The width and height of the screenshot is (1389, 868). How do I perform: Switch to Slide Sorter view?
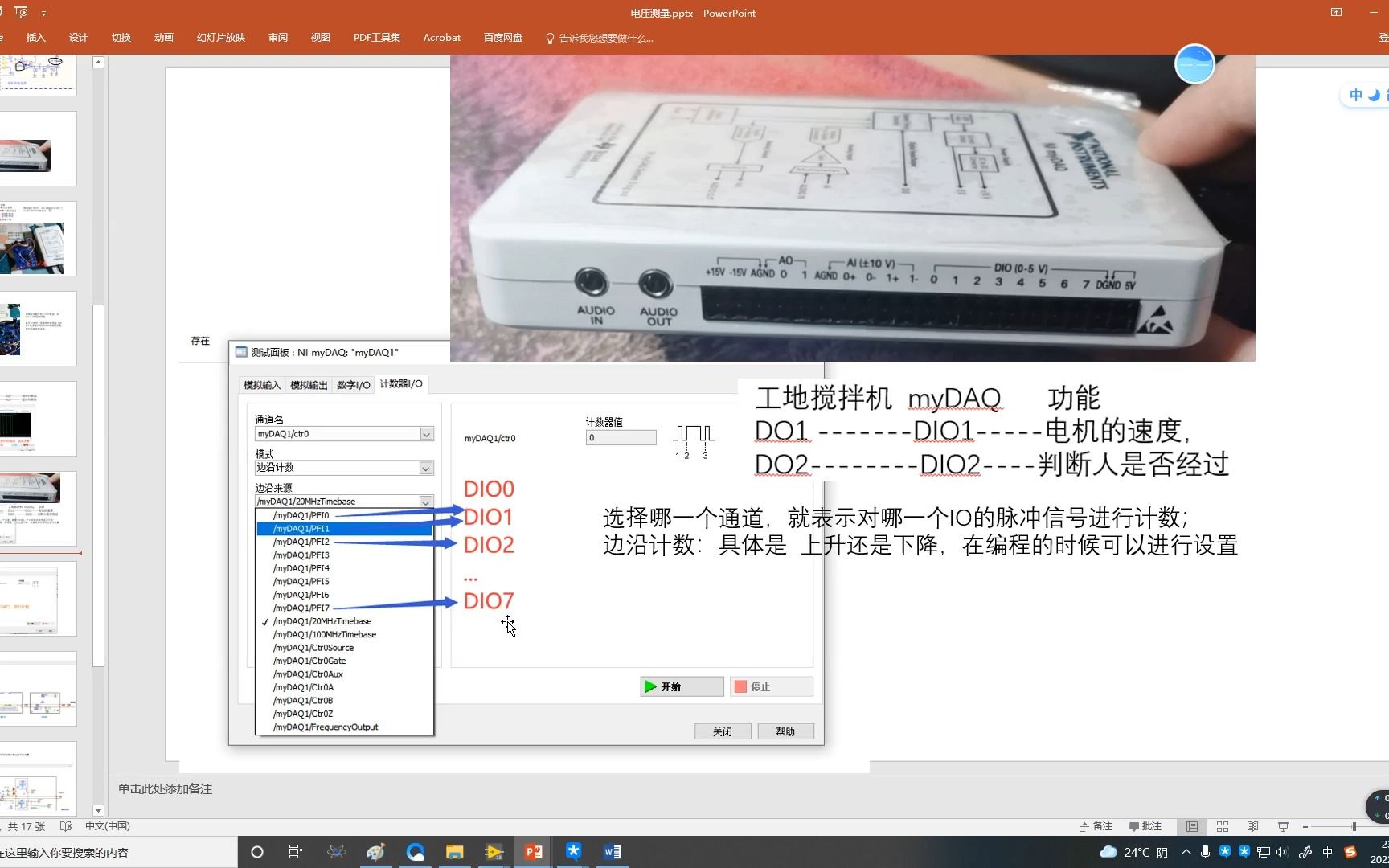point(1223,826)
